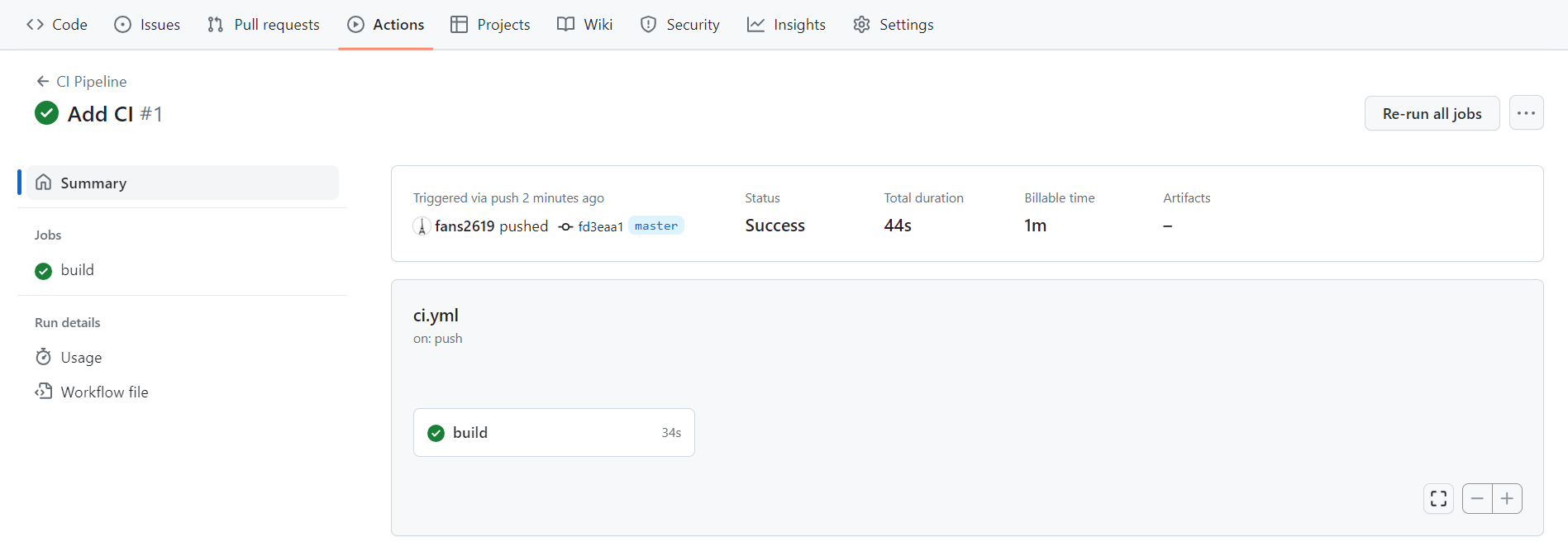1568x556 pixels.
Task: Click Re-run all jobs button
Action: click(1432, 113)
